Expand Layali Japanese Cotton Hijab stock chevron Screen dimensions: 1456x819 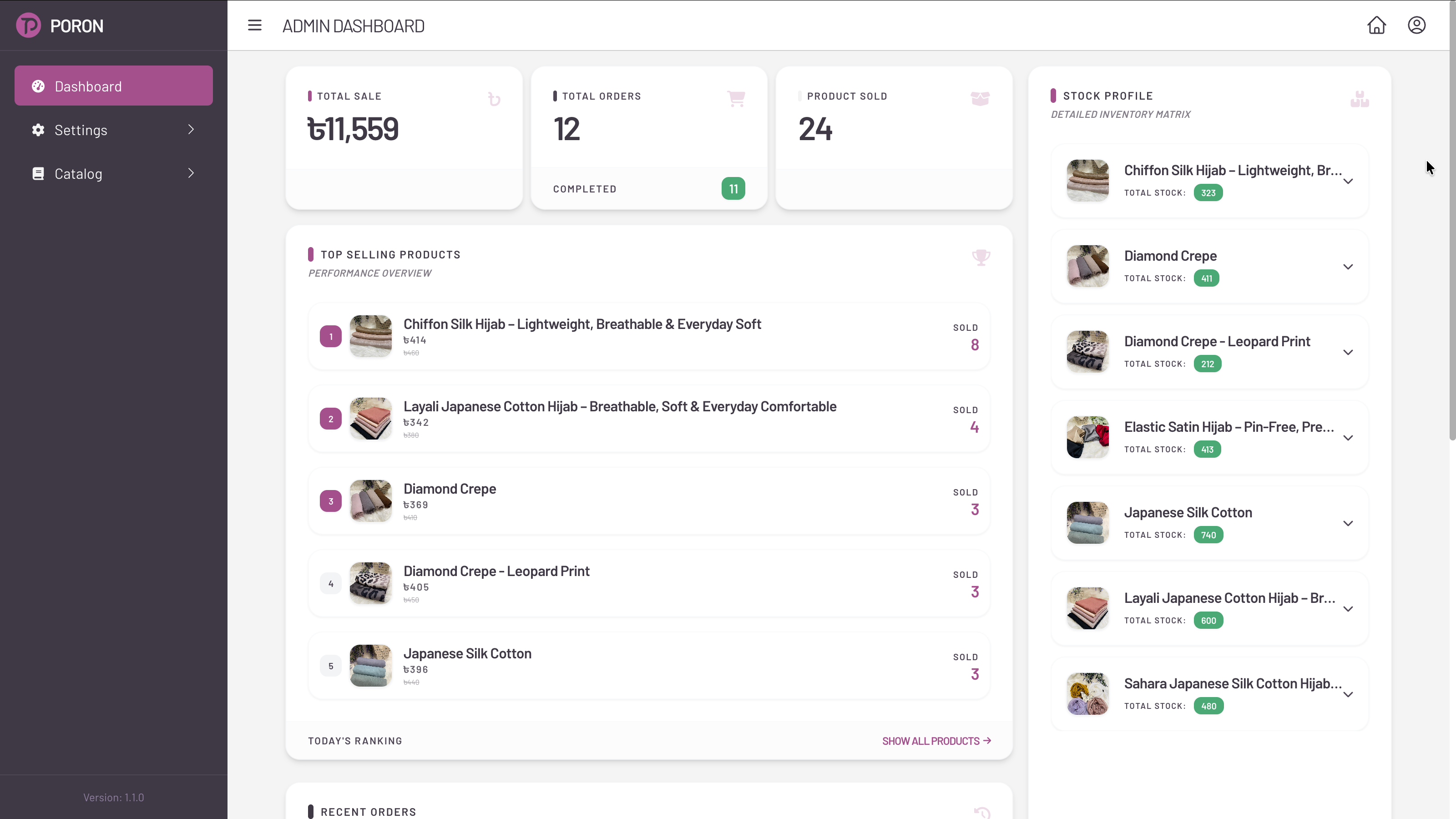[x=1348, y=609]
